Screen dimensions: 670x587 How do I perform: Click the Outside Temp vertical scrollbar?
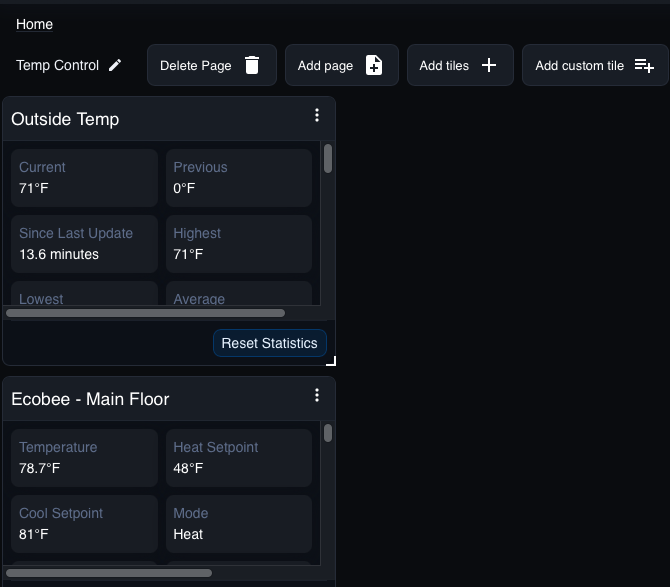[328, 159]
